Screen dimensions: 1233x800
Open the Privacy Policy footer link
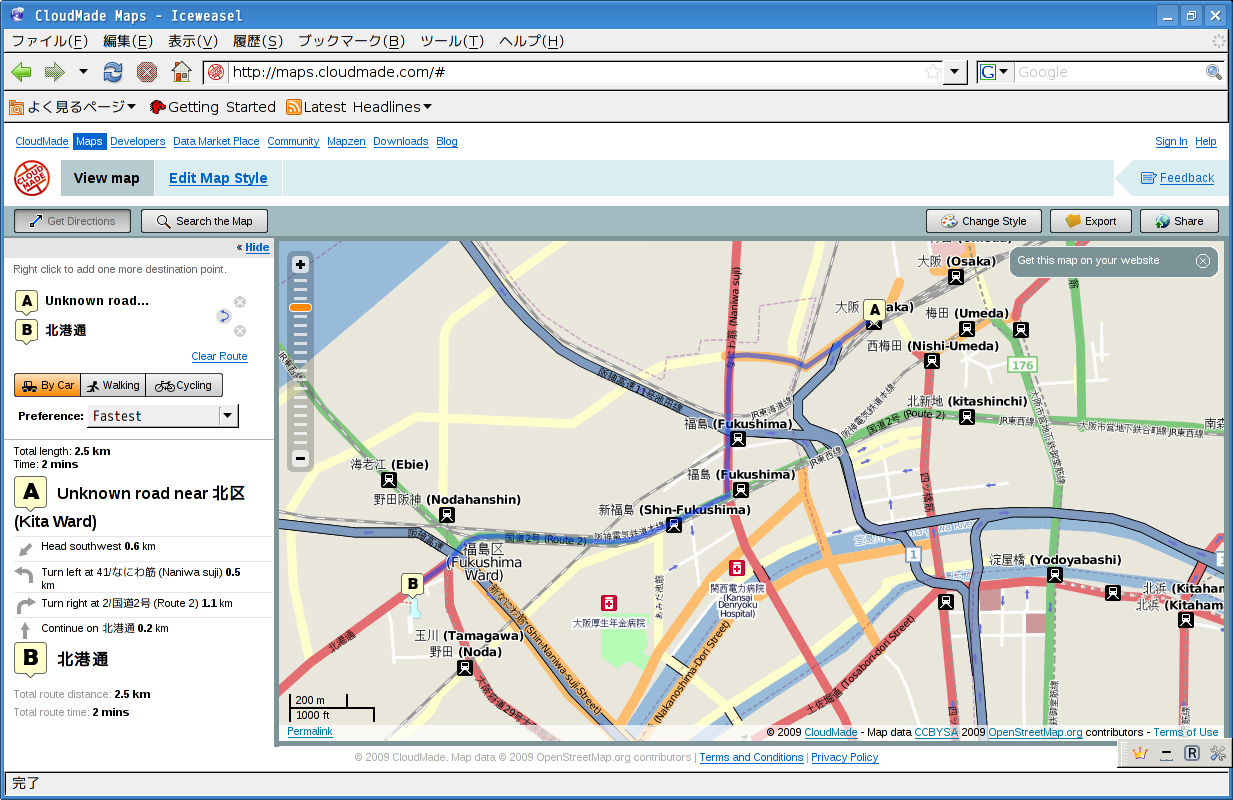point(844,757)
